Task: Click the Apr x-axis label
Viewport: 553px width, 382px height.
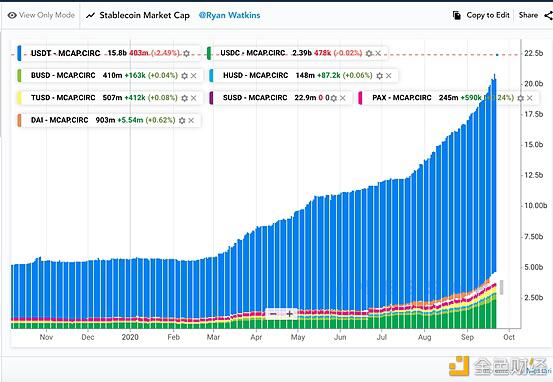Action: pyautogui.click(x=256, y=337)
